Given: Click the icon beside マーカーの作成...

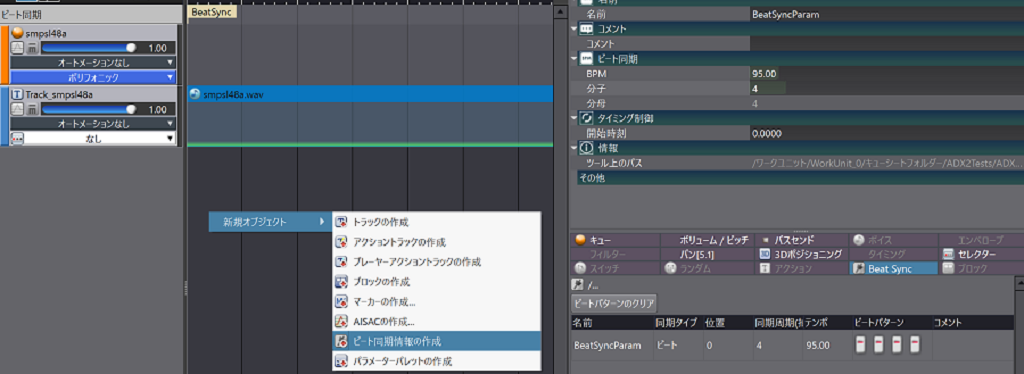Looking at the screenshot, I should tap(342, 302).
